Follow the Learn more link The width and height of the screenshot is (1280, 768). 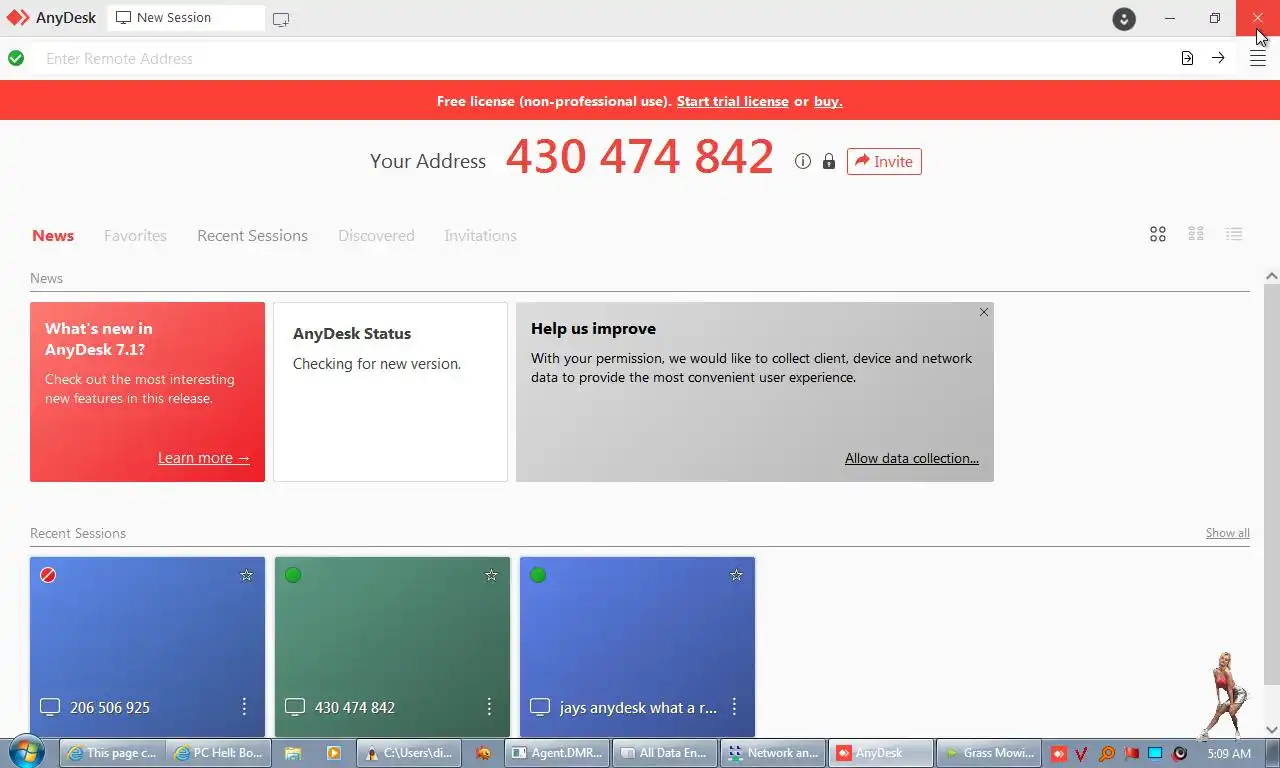(x=204, y=458)
